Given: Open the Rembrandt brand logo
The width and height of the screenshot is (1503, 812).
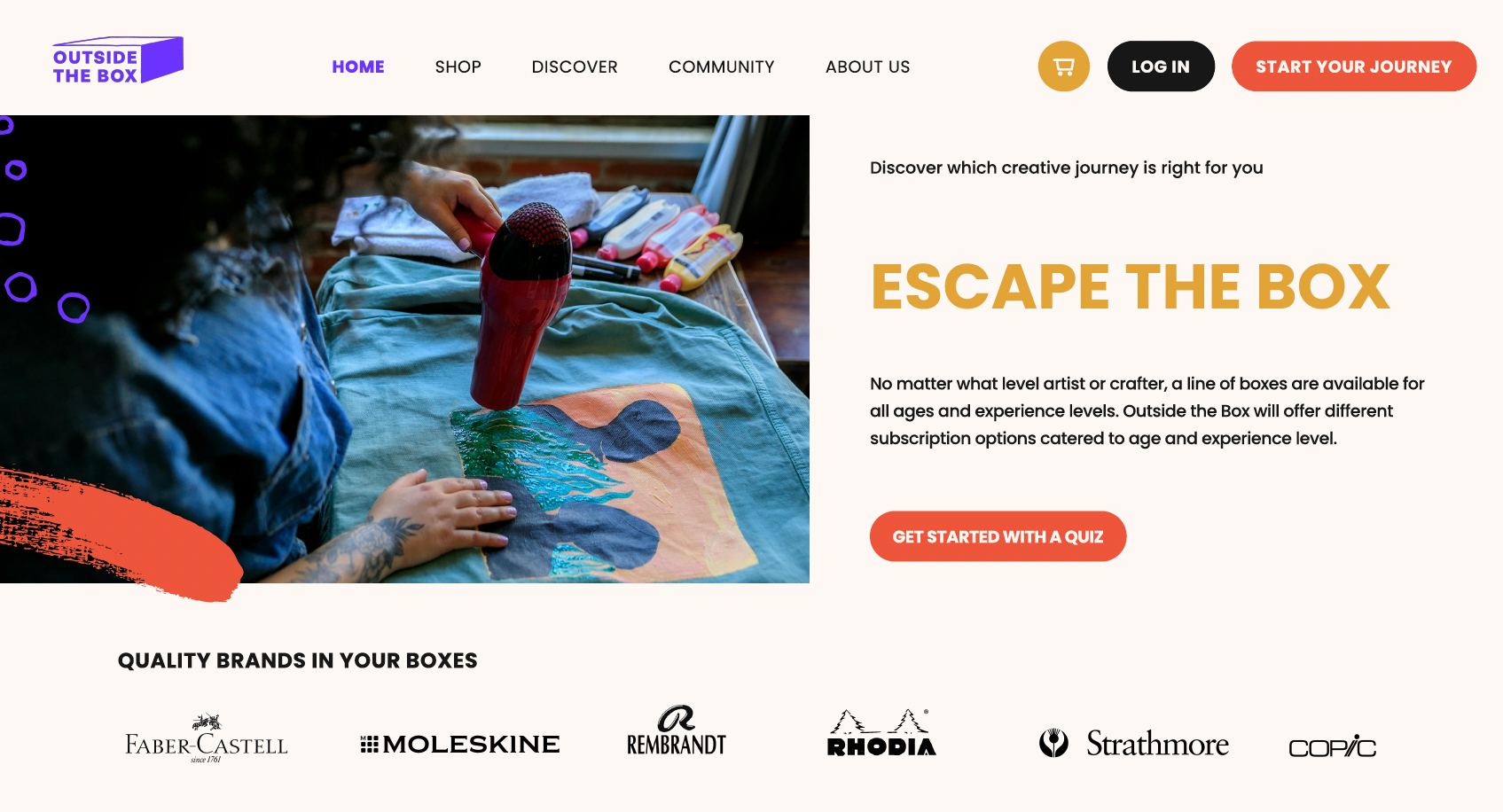Looking at the screenshot, I should click(677, 731).
